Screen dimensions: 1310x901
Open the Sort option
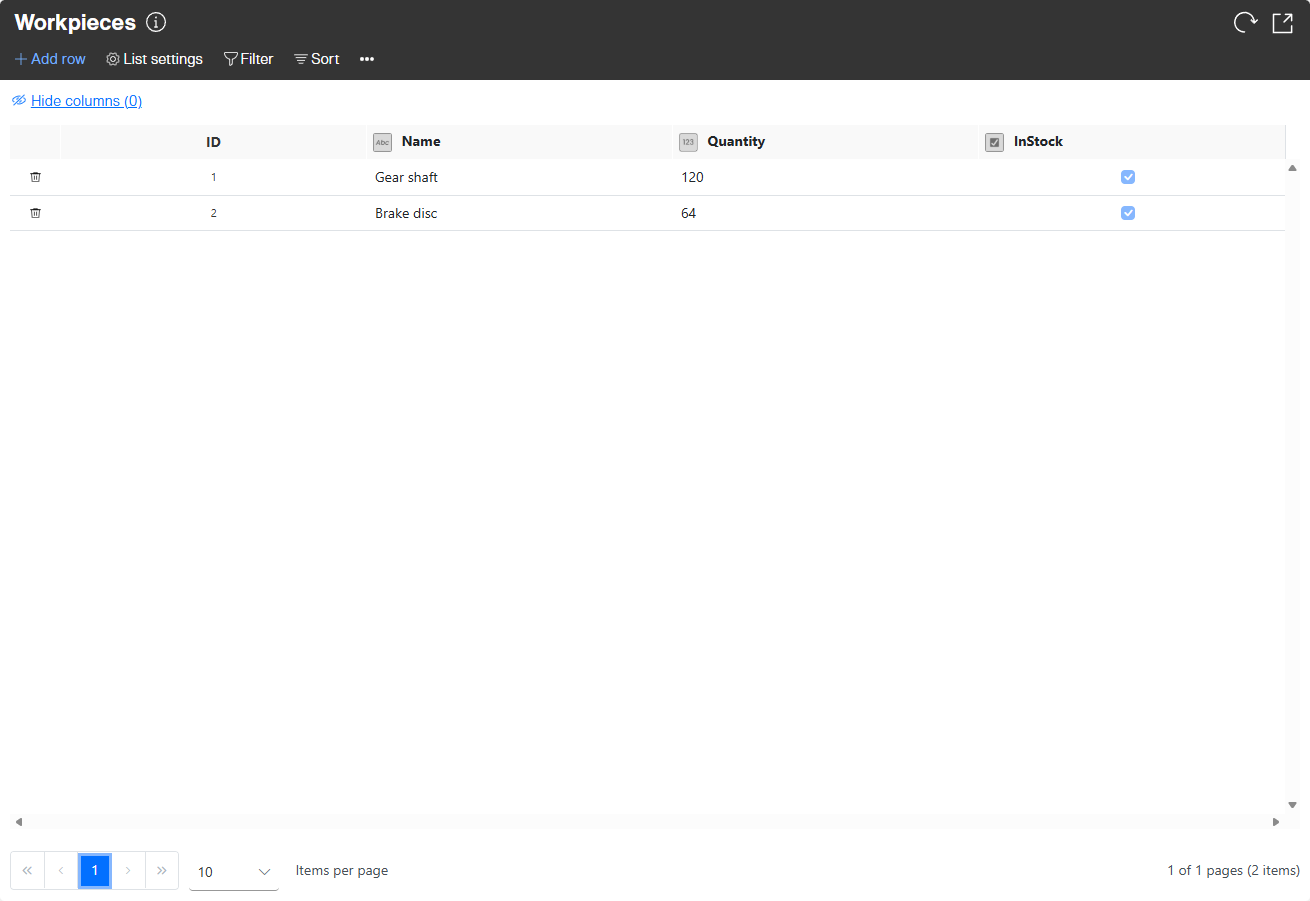[x=316, y=59]
